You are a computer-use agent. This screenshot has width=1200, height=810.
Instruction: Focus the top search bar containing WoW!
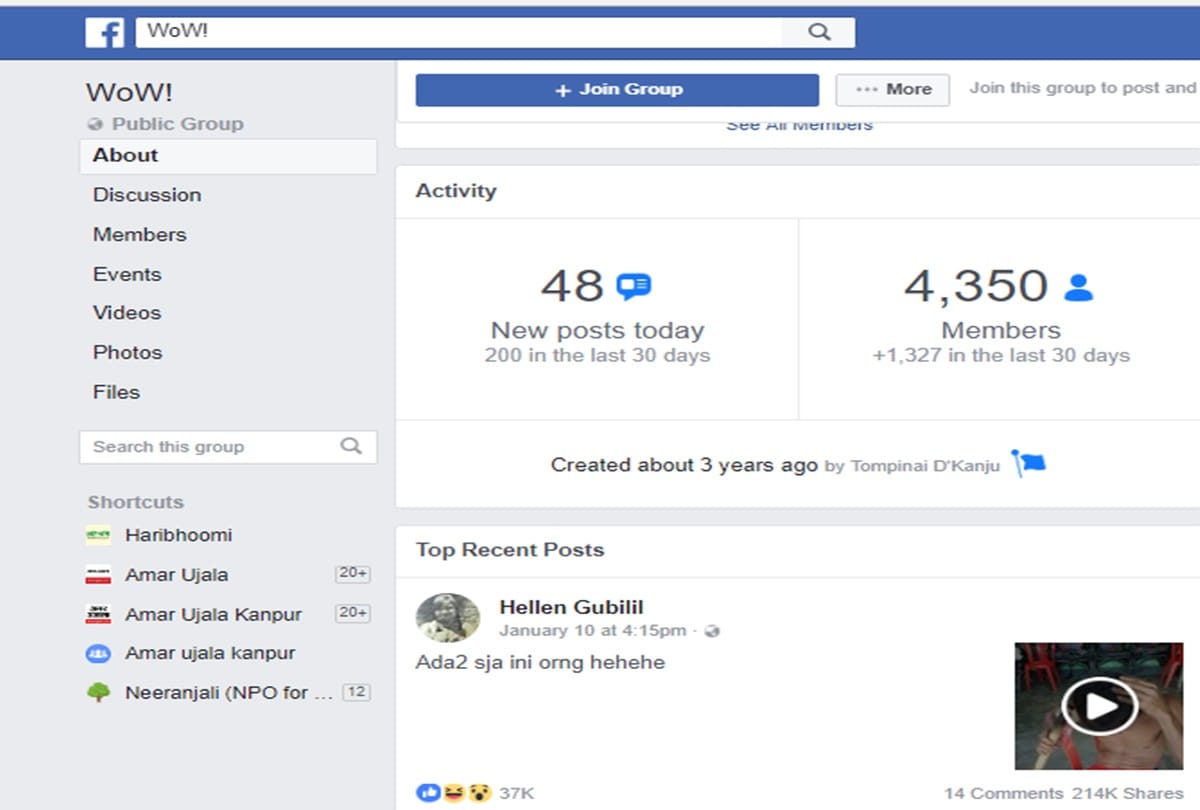click(x=459, y=32)
